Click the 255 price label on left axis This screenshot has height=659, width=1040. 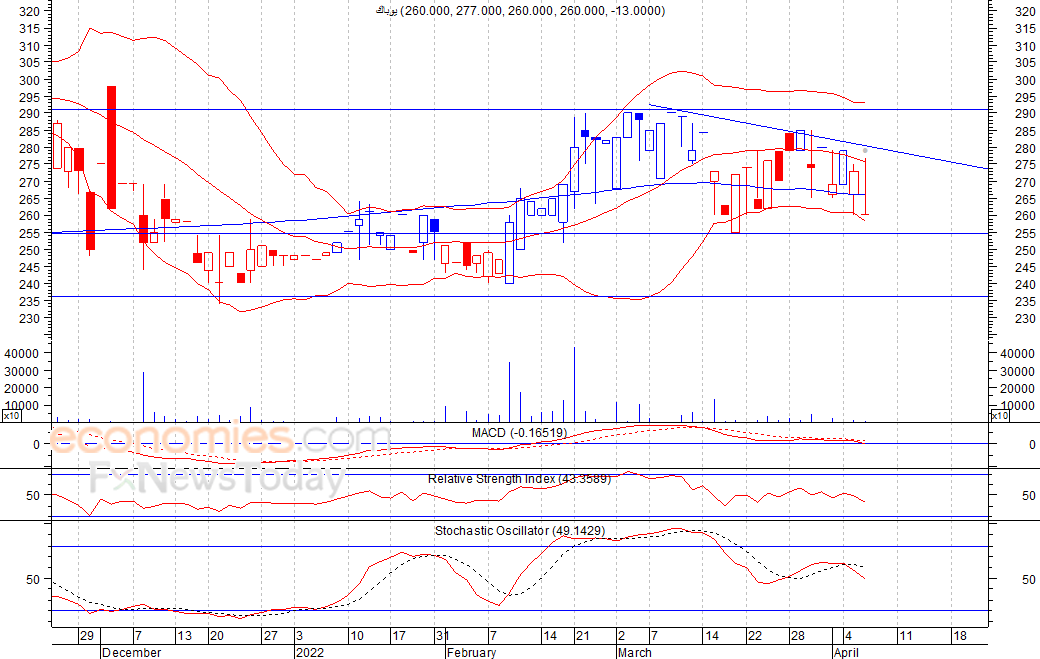(30, 233)
